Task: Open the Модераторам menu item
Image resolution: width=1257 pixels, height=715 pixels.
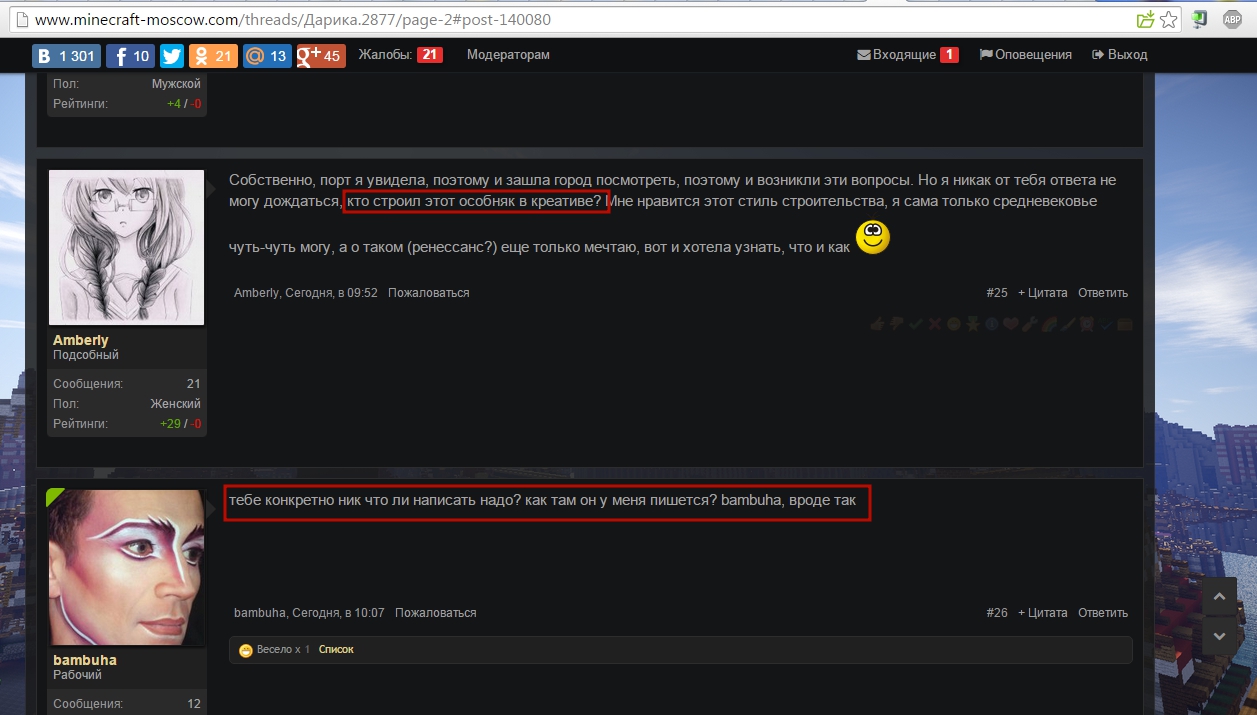Action: click(x=508, y=55)
